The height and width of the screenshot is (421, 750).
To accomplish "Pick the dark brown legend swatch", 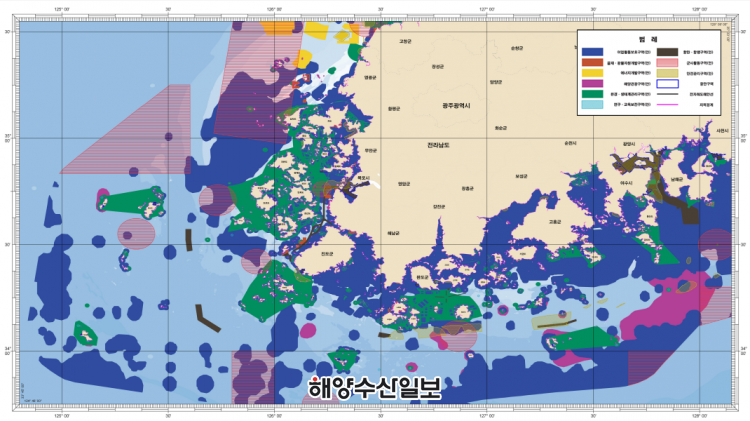I will (667, 52).
